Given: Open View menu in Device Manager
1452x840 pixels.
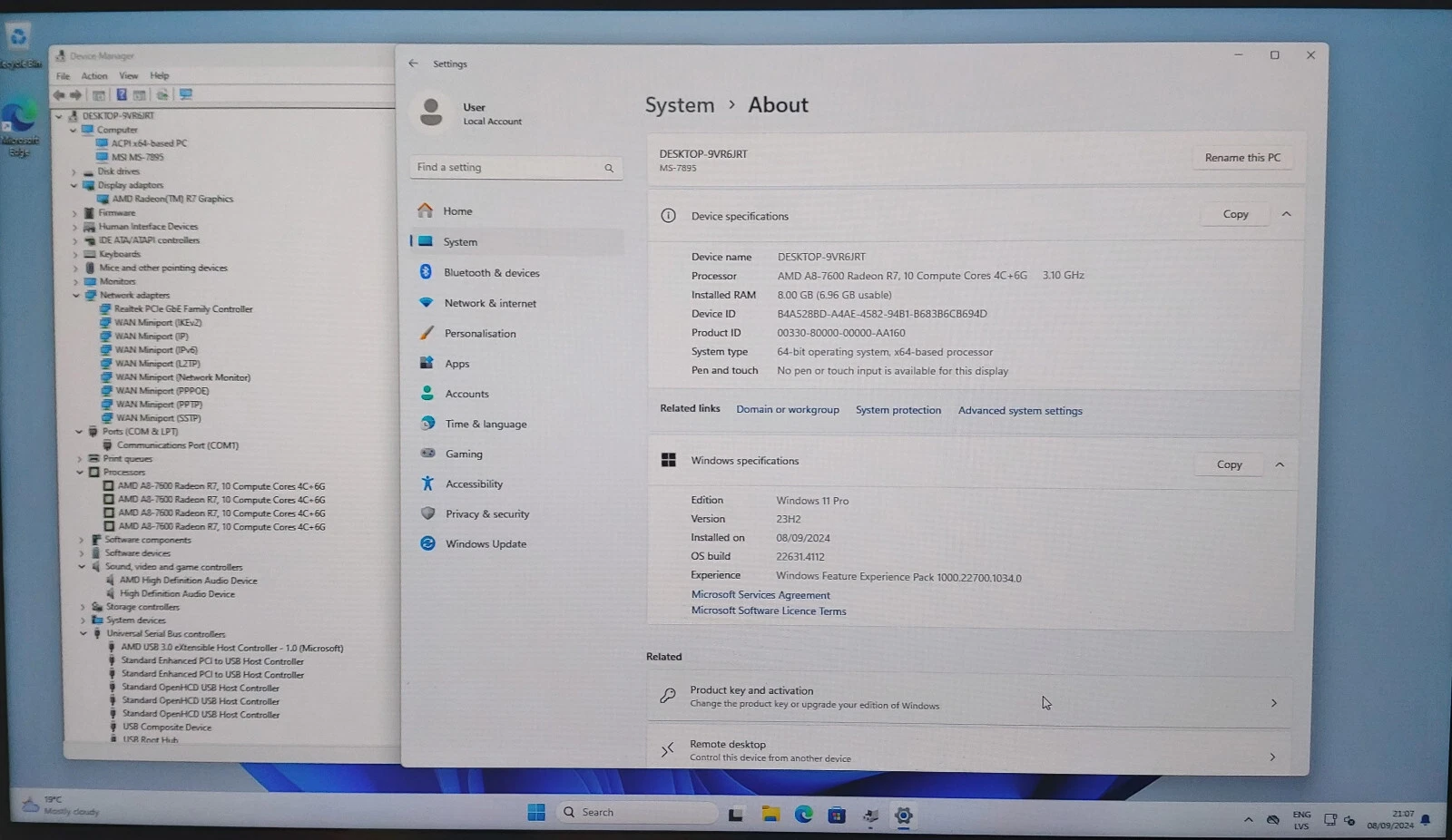Looking at the screenshot, I should [x=129, y=76].
